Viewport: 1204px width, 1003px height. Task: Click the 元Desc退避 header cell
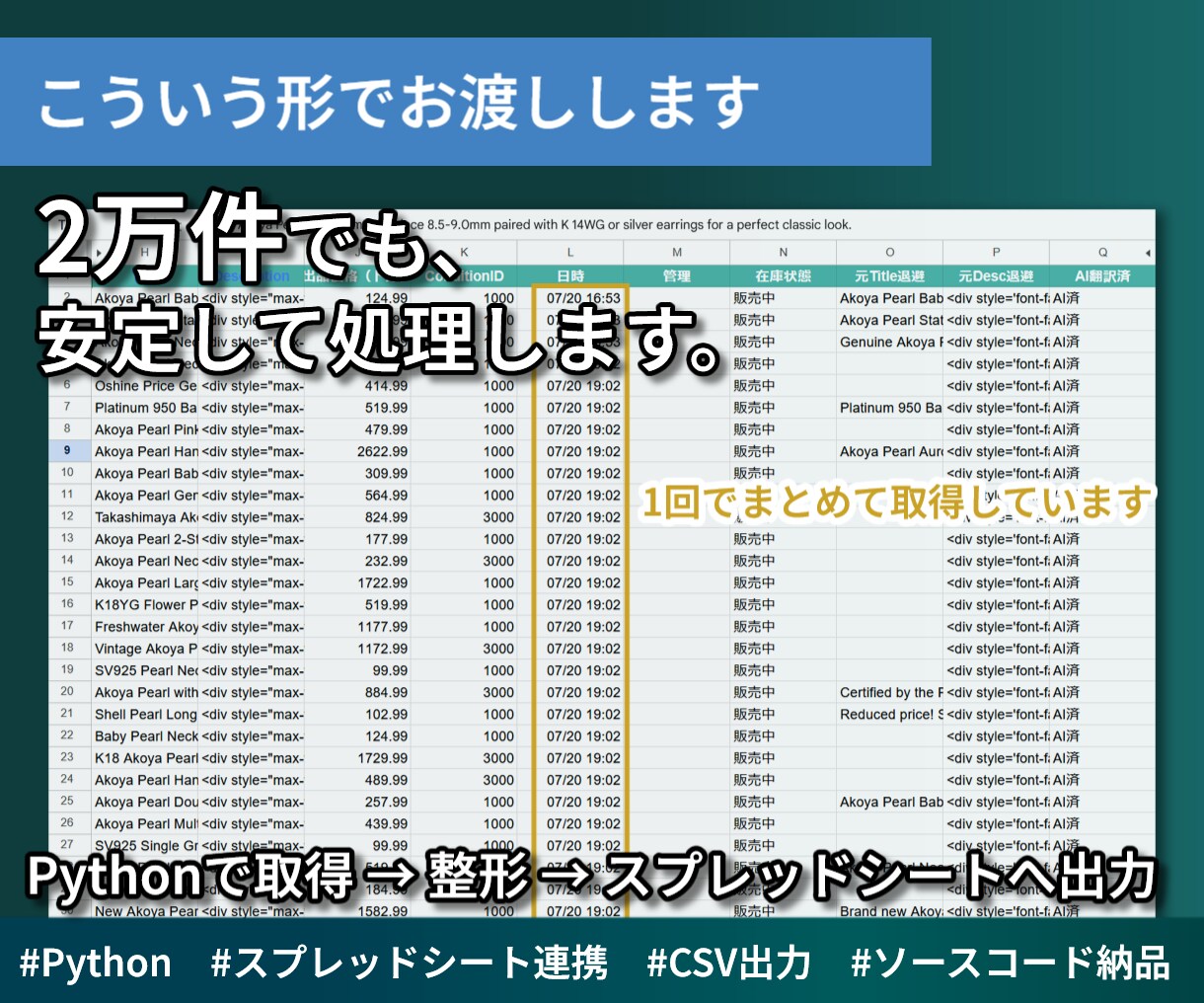[996, 276]
